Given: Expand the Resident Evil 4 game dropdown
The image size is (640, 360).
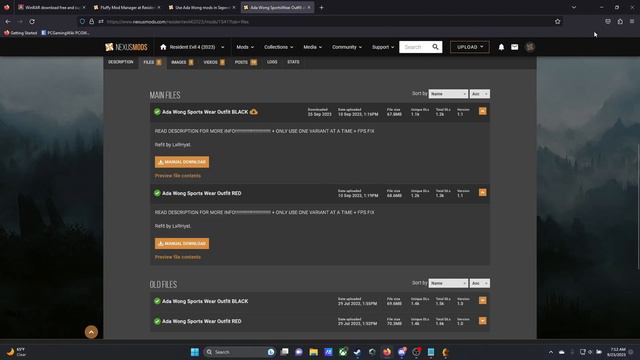Looking at the screenshot, I should point(222,47).
